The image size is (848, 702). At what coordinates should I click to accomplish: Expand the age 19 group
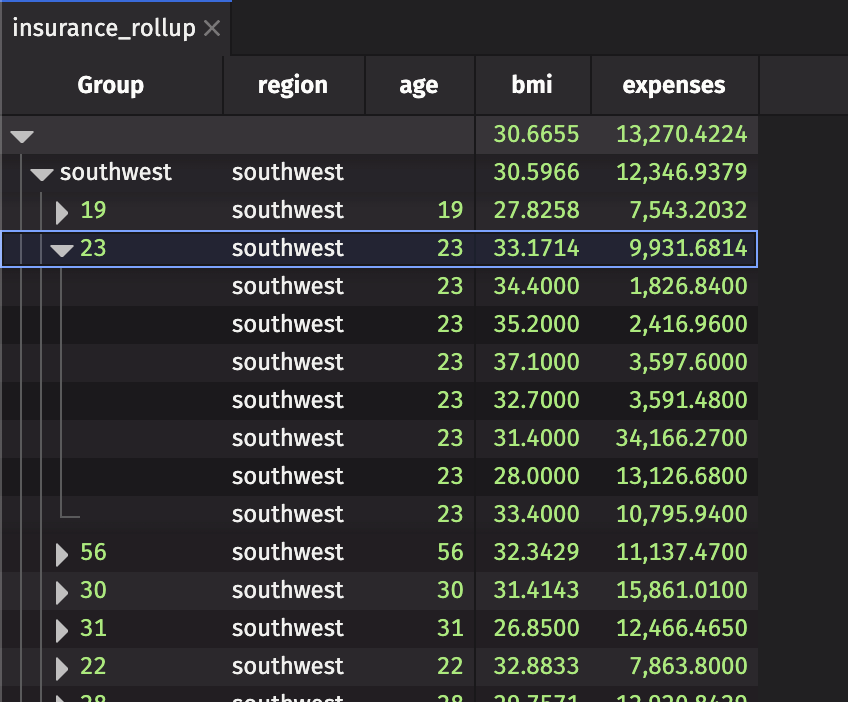click(61, 211)
